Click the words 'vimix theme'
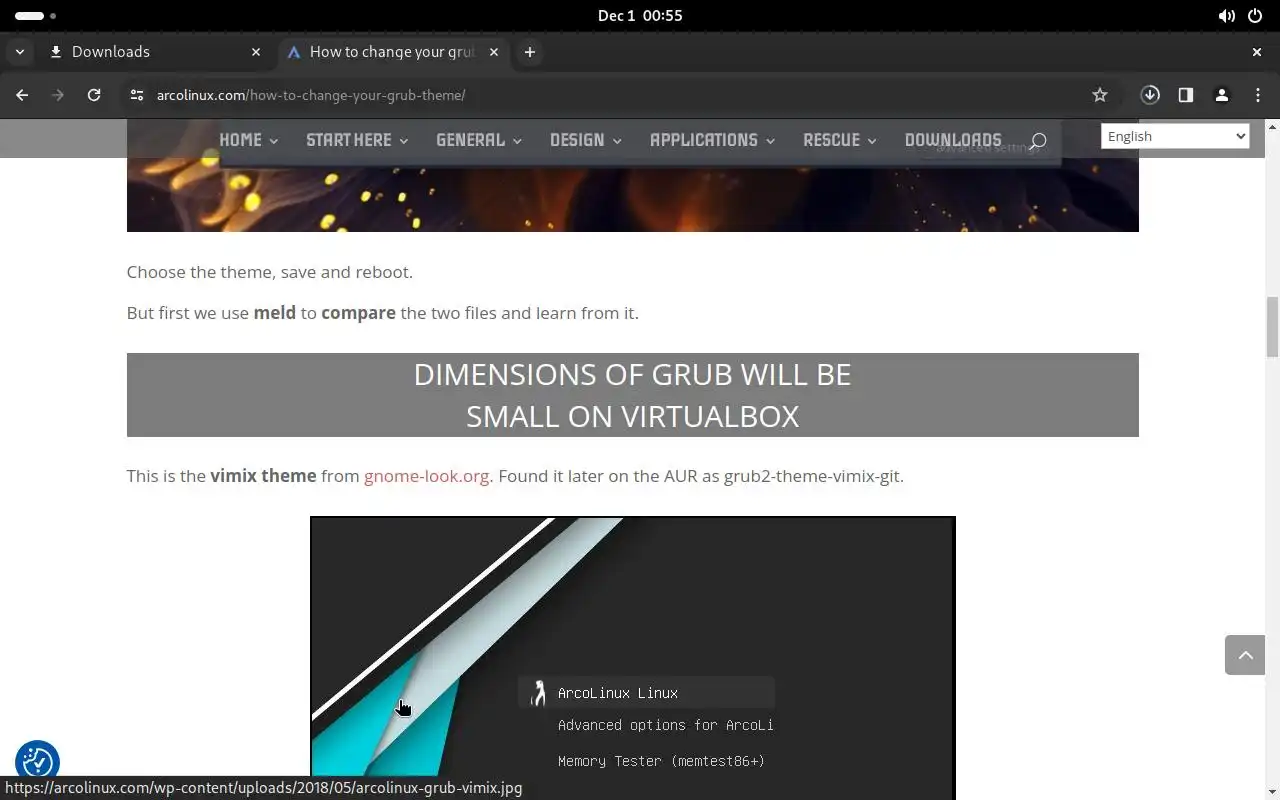 tap(263, 476)
